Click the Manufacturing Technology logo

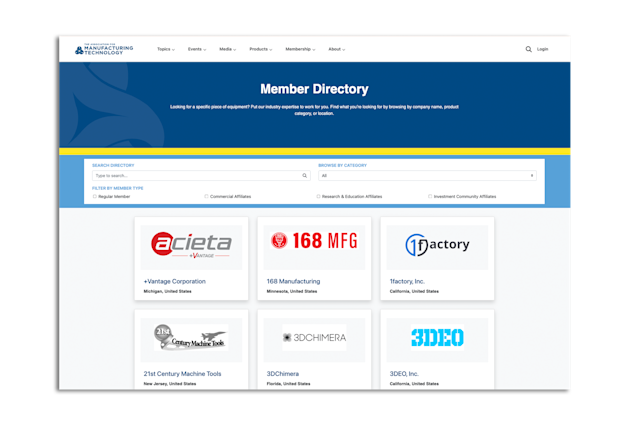[x=104, y=49]
